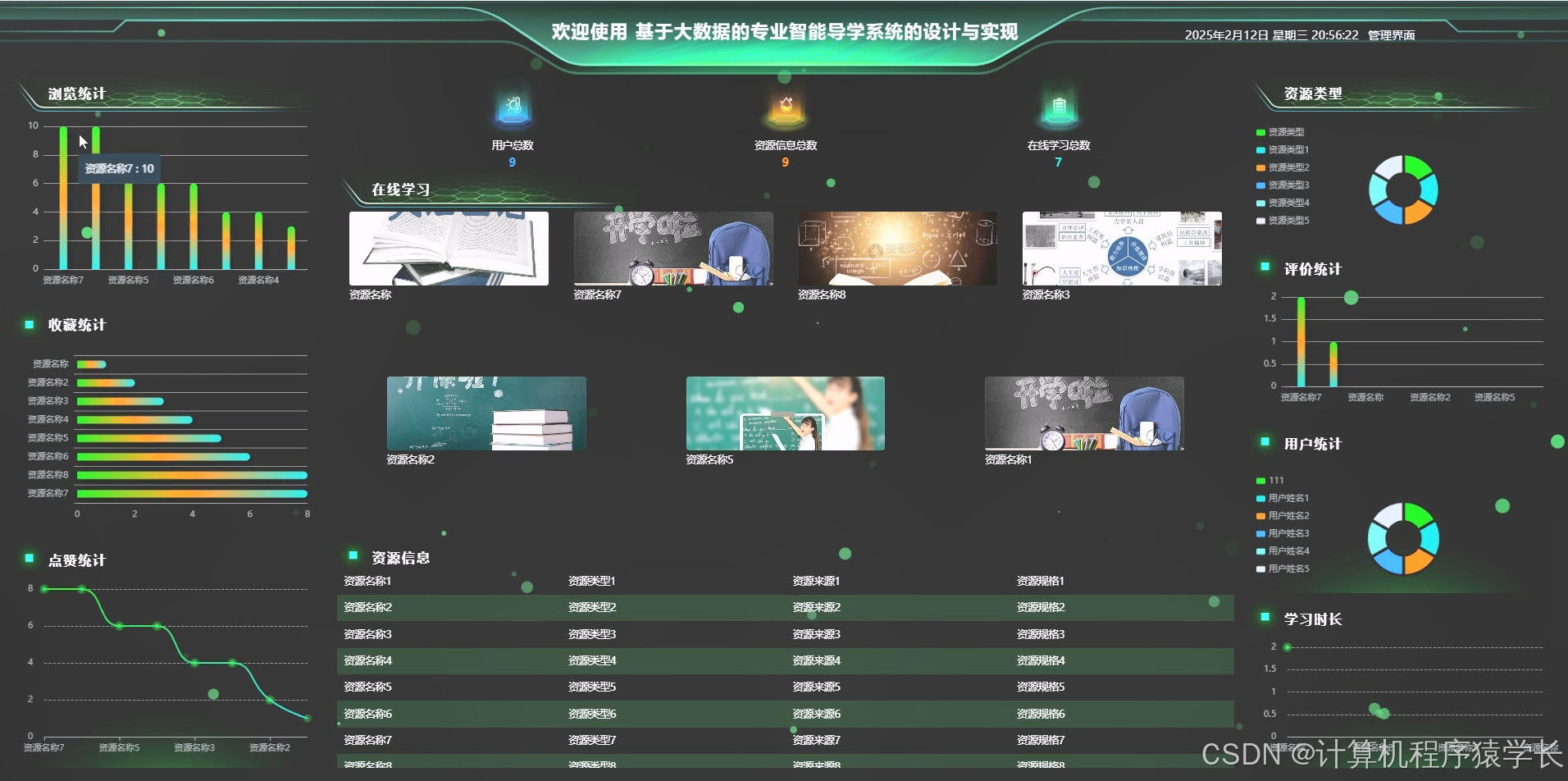This screenshot has height=781, width=1568.
Task: Open 管理界面 from the header
Action: [1391, 34]
